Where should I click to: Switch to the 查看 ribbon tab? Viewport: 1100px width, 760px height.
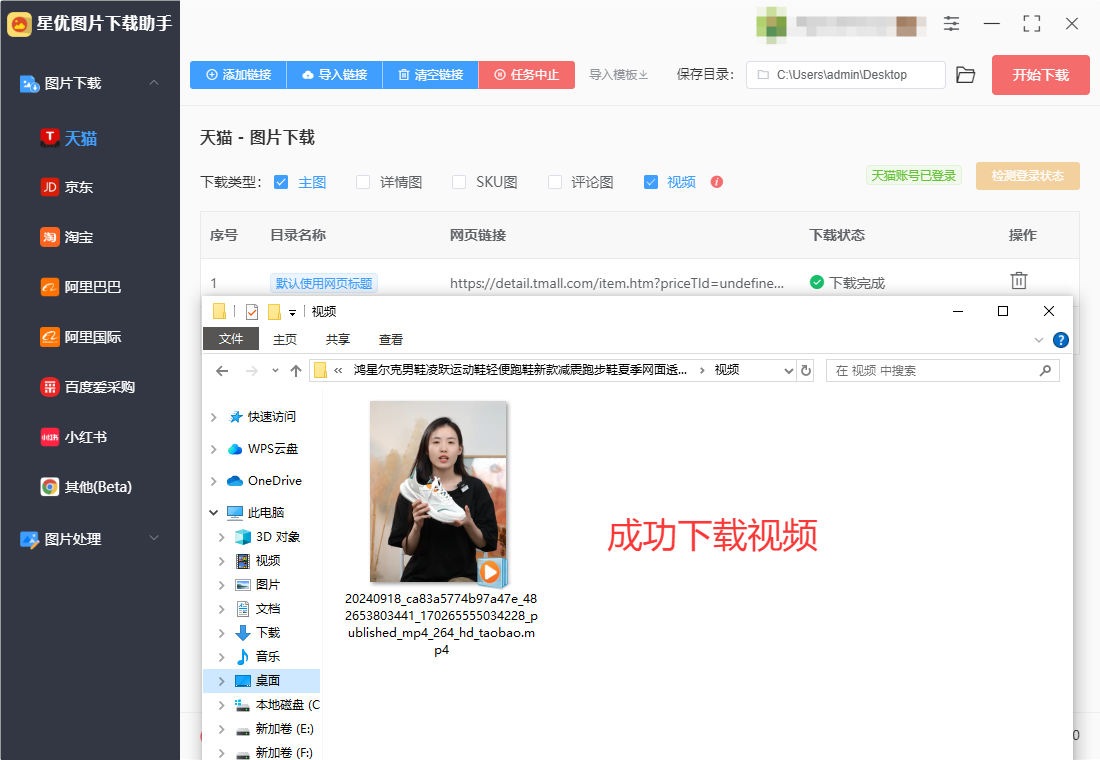(x=391, y=340)
